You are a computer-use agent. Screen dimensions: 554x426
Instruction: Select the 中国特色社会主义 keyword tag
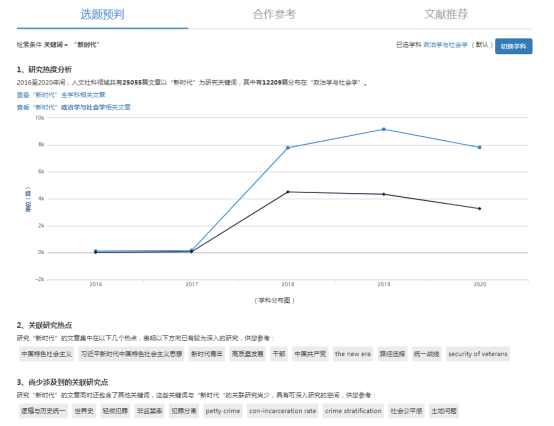pos(46,354)
